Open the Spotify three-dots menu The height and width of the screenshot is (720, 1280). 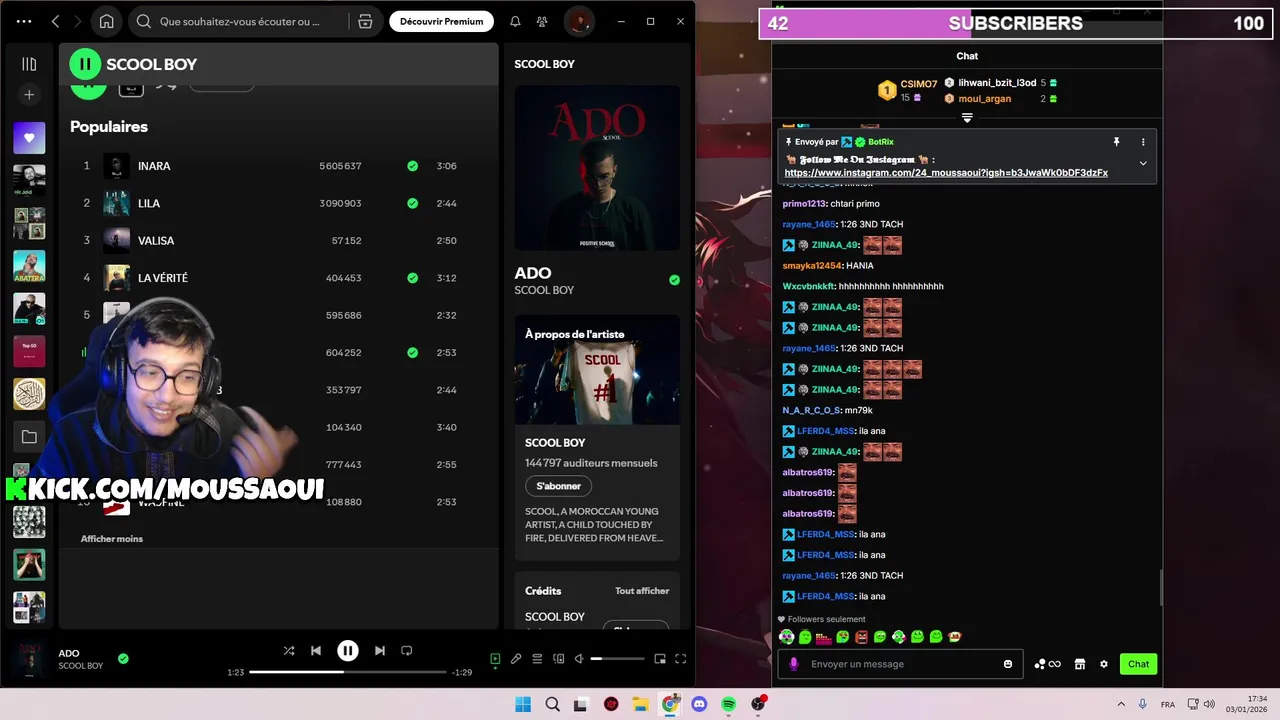point(24,21)
